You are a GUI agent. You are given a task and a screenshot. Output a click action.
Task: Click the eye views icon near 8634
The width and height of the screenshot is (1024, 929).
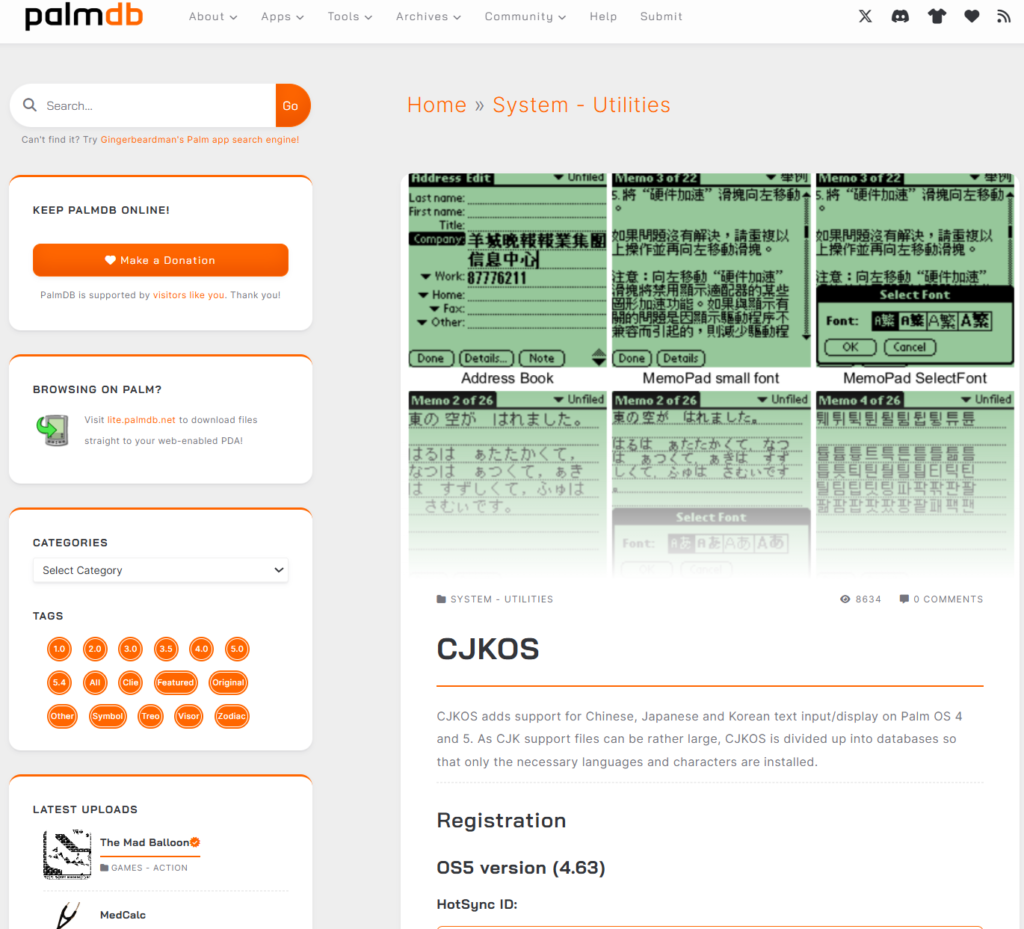coord(845,599)
